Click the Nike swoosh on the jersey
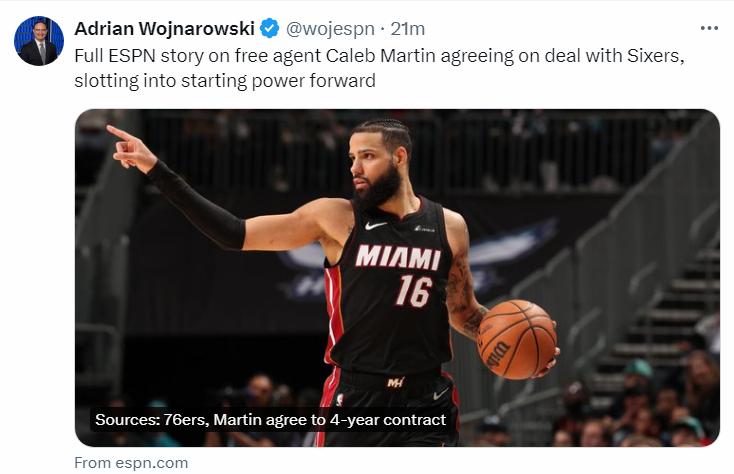Screen dimensions: 734x474 click(x=376, y=226)
